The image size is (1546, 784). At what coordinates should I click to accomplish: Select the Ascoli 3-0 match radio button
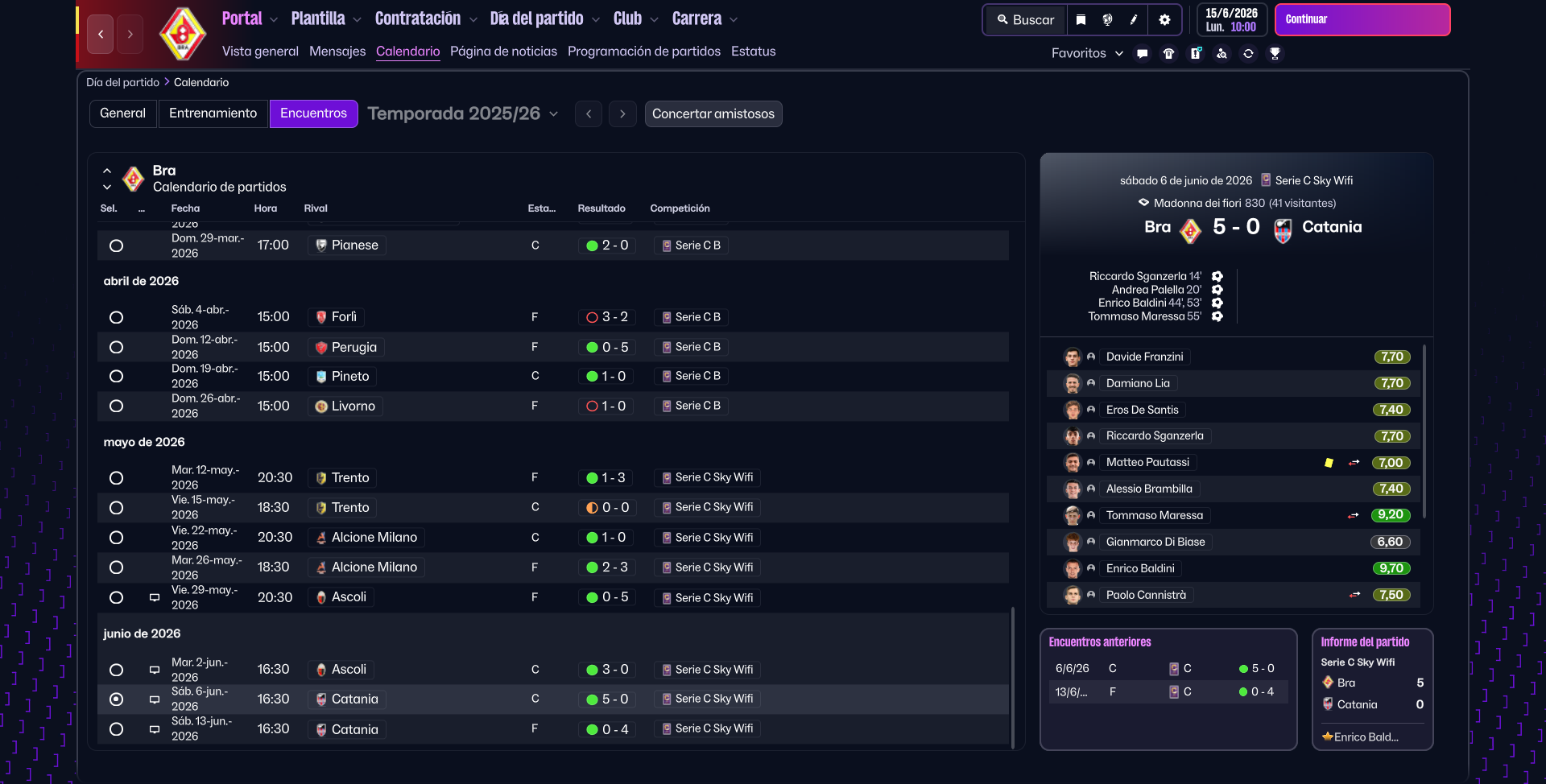[117, 670]
